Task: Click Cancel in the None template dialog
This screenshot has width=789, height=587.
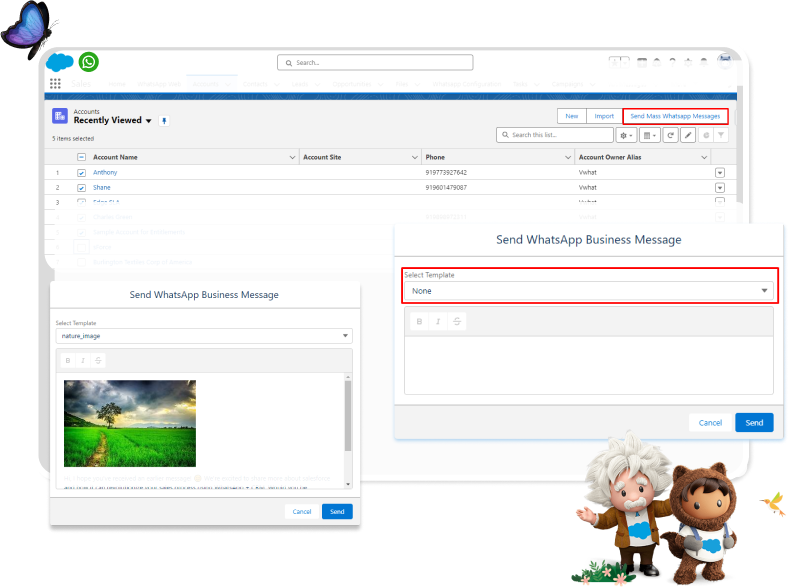Action: pos(710,423)
